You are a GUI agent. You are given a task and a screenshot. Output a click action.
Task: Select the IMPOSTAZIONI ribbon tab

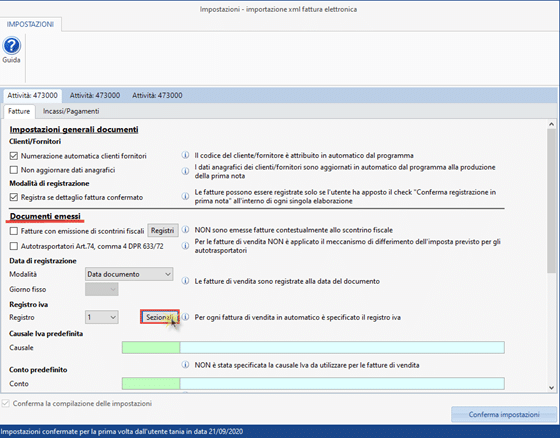30,24
